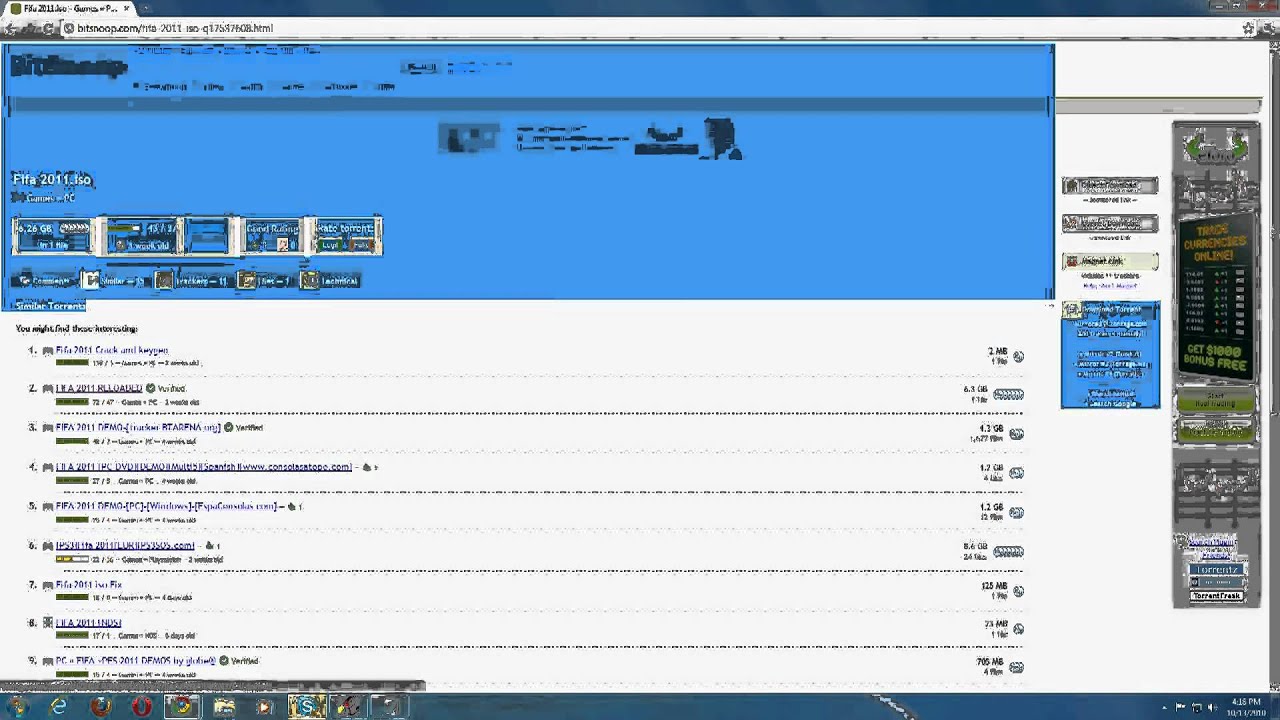The width and height of the screenshot is (1280, 720).
Task: Click the Download Torrent button in the sidebar
Action: click(1110, 310)
